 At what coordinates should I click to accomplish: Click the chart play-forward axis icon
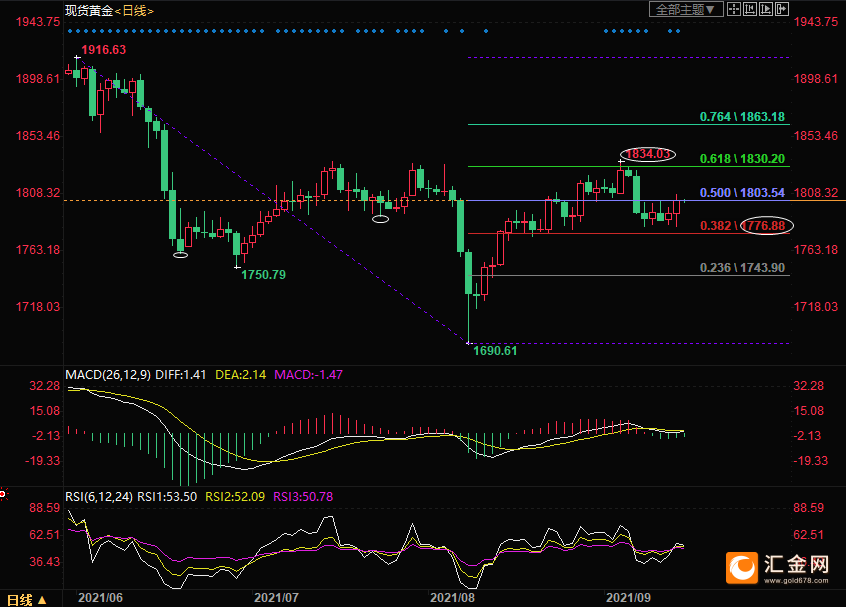(766, 9)
